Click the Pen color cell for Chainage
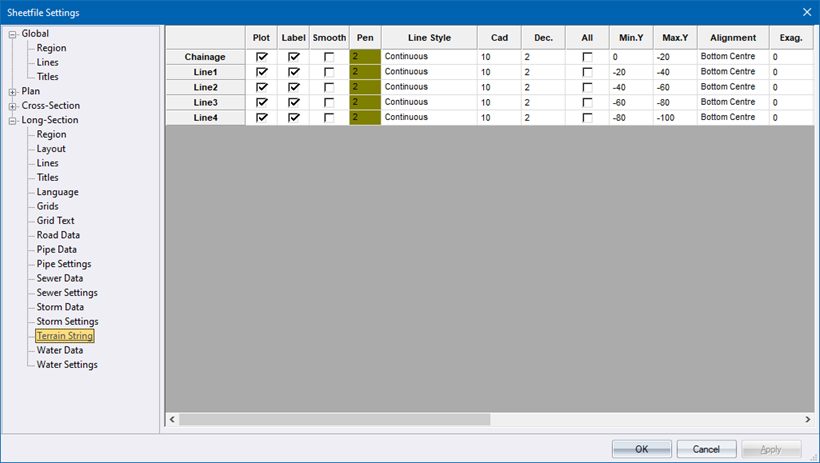Image resolution: width=820 pixels, height=463 pixels. pyautogui.click(x=365, y=57)
